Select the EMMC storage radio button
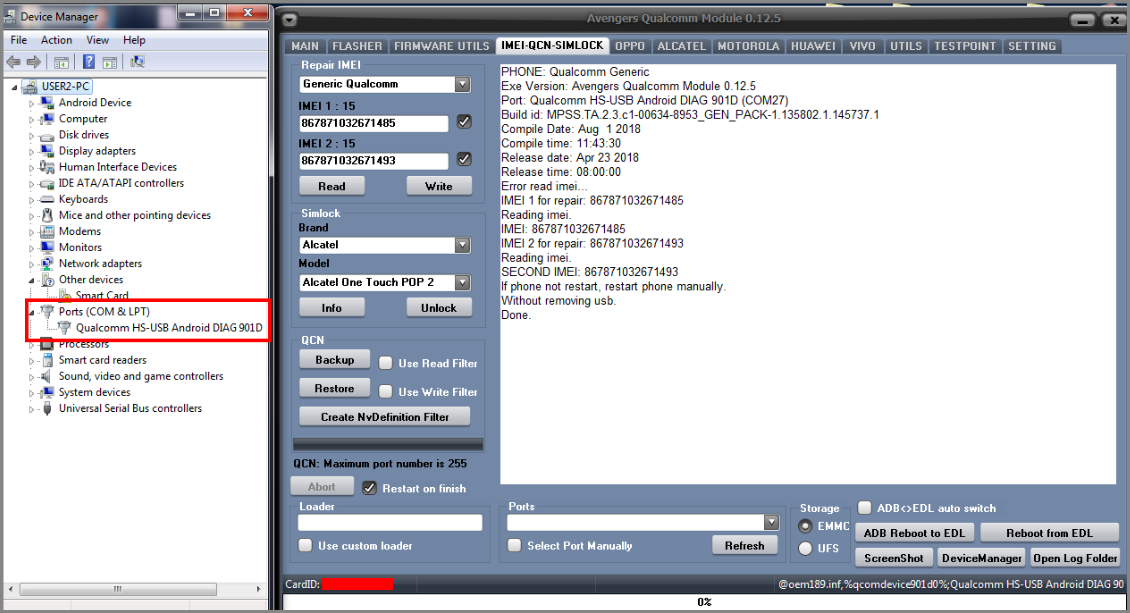Viewport: 1130px width, 613px height. 805,527
